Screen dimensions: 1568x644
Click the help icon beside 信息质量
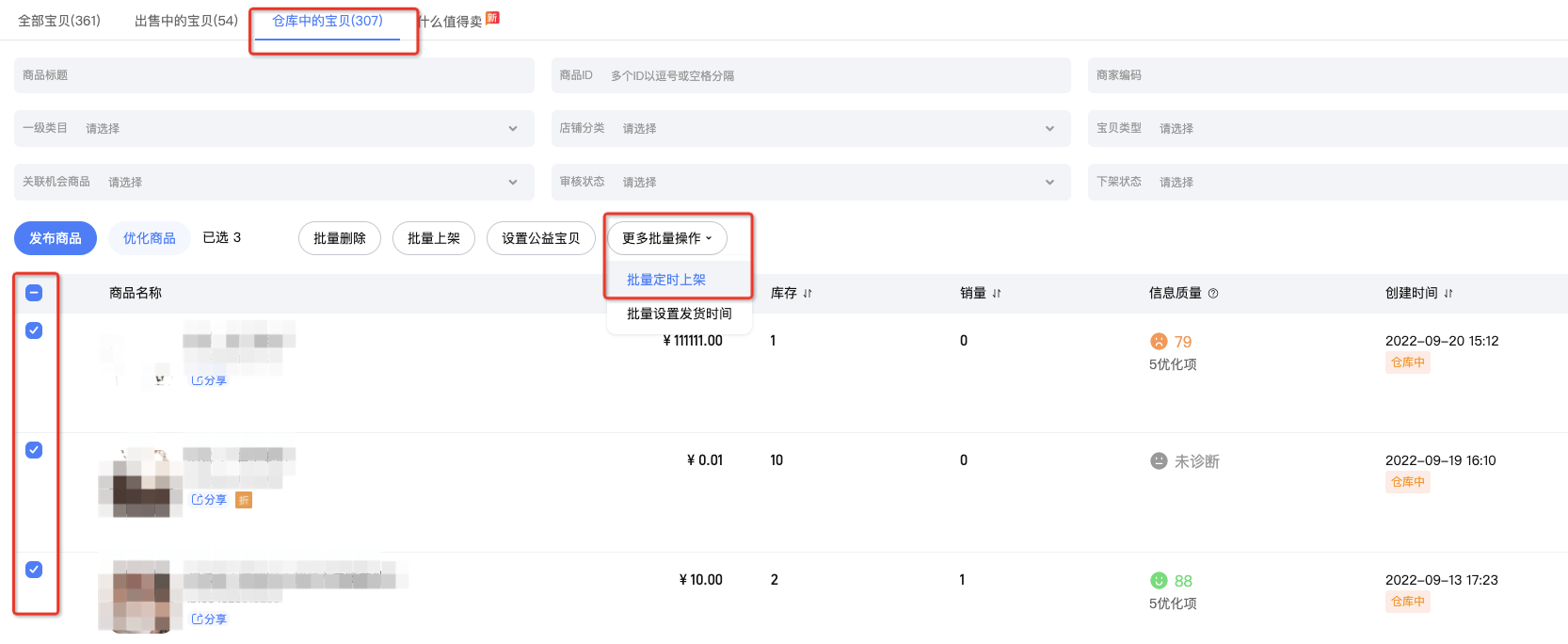1213,294
